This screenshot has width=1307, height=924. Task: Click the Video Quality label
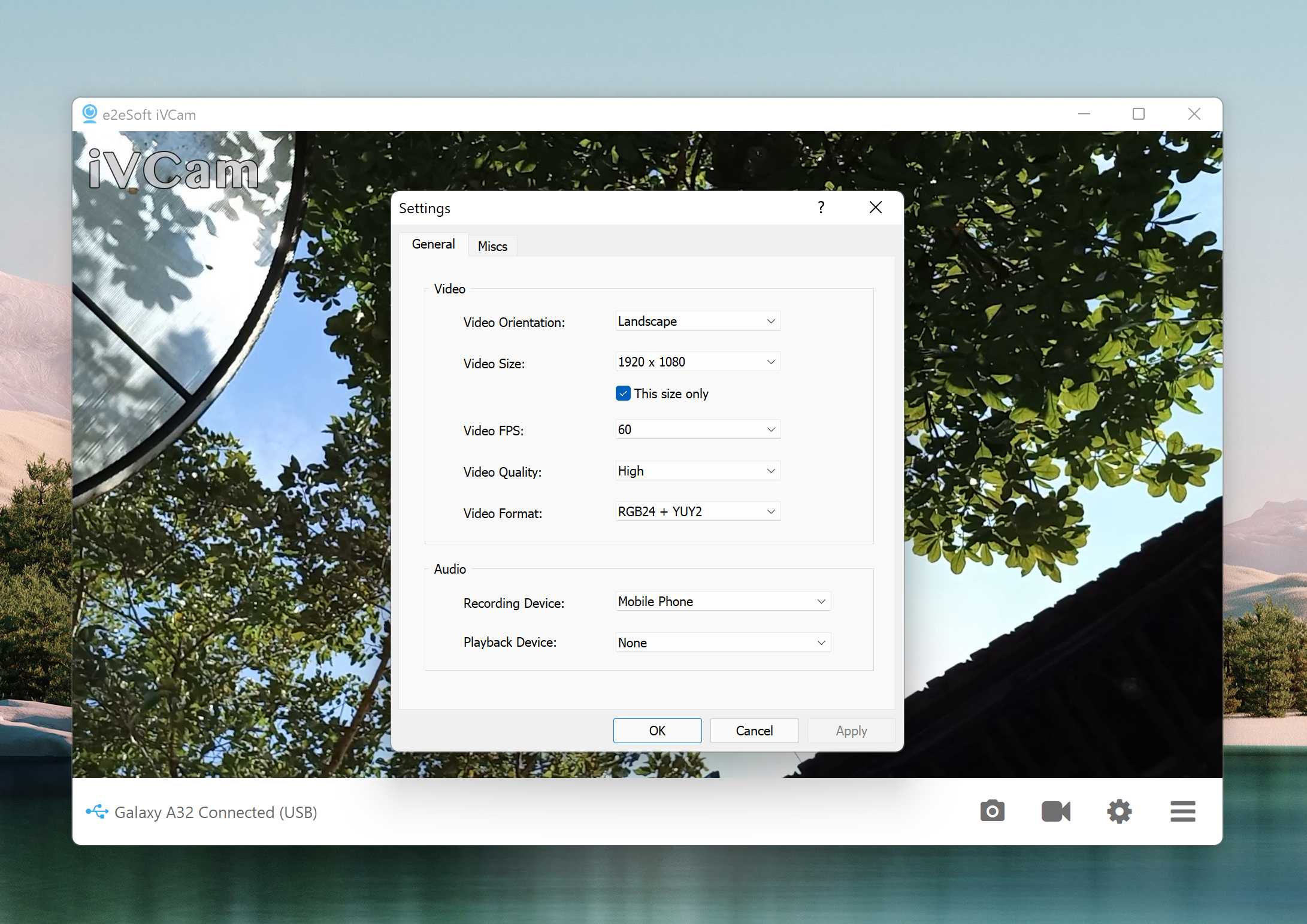[503, 472]
